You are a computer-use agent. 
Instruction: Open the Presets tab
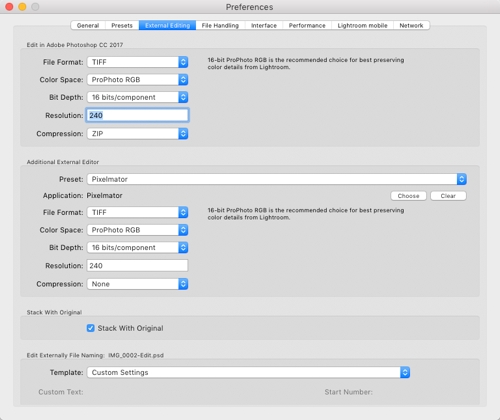122,26
